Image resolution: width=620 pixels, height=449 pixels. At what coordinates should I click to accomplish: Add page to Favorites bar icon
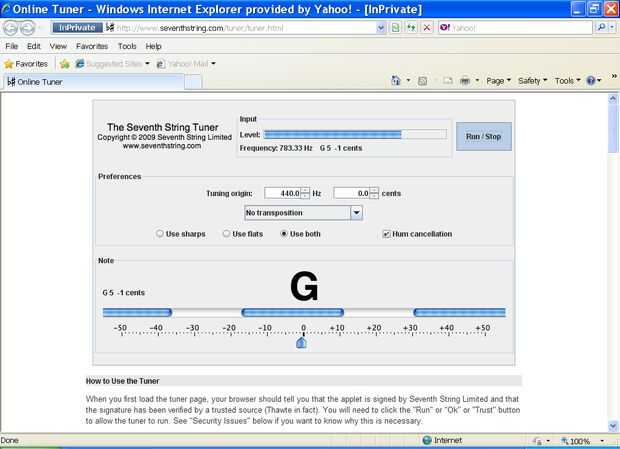click(65, 64)
